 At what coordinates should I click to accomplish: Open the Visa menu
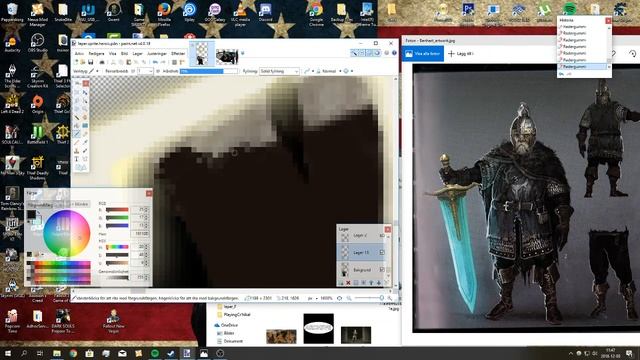tap(112, 53)
